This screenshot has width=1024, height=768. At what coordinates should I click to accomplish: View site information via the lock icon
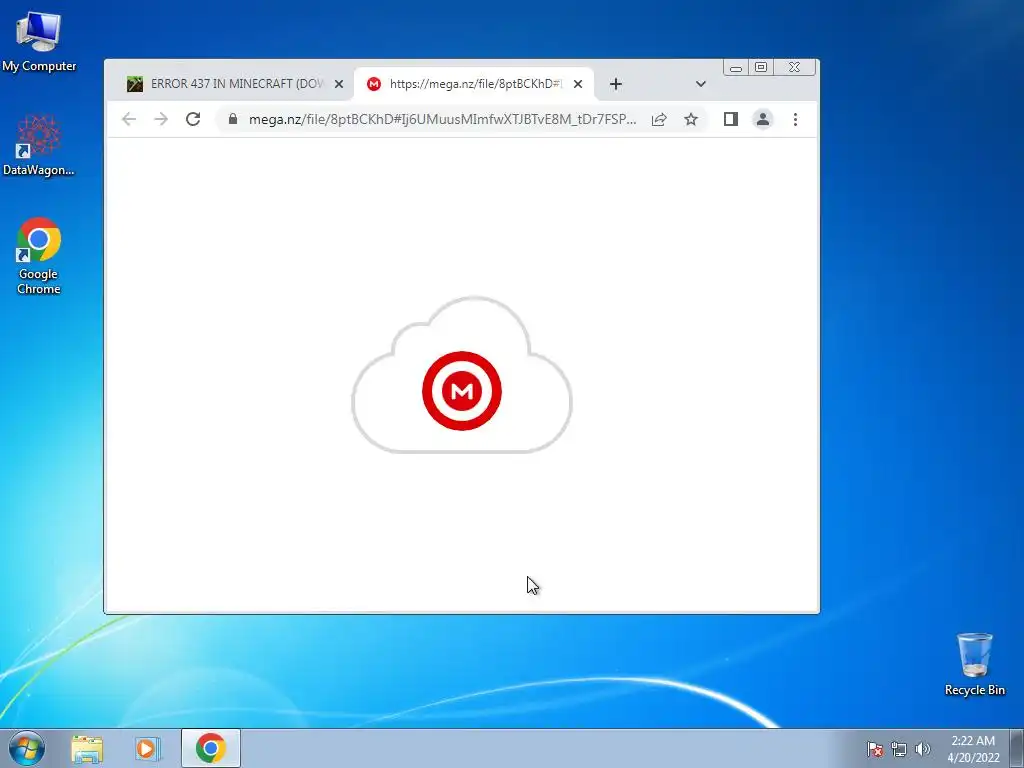233,118
